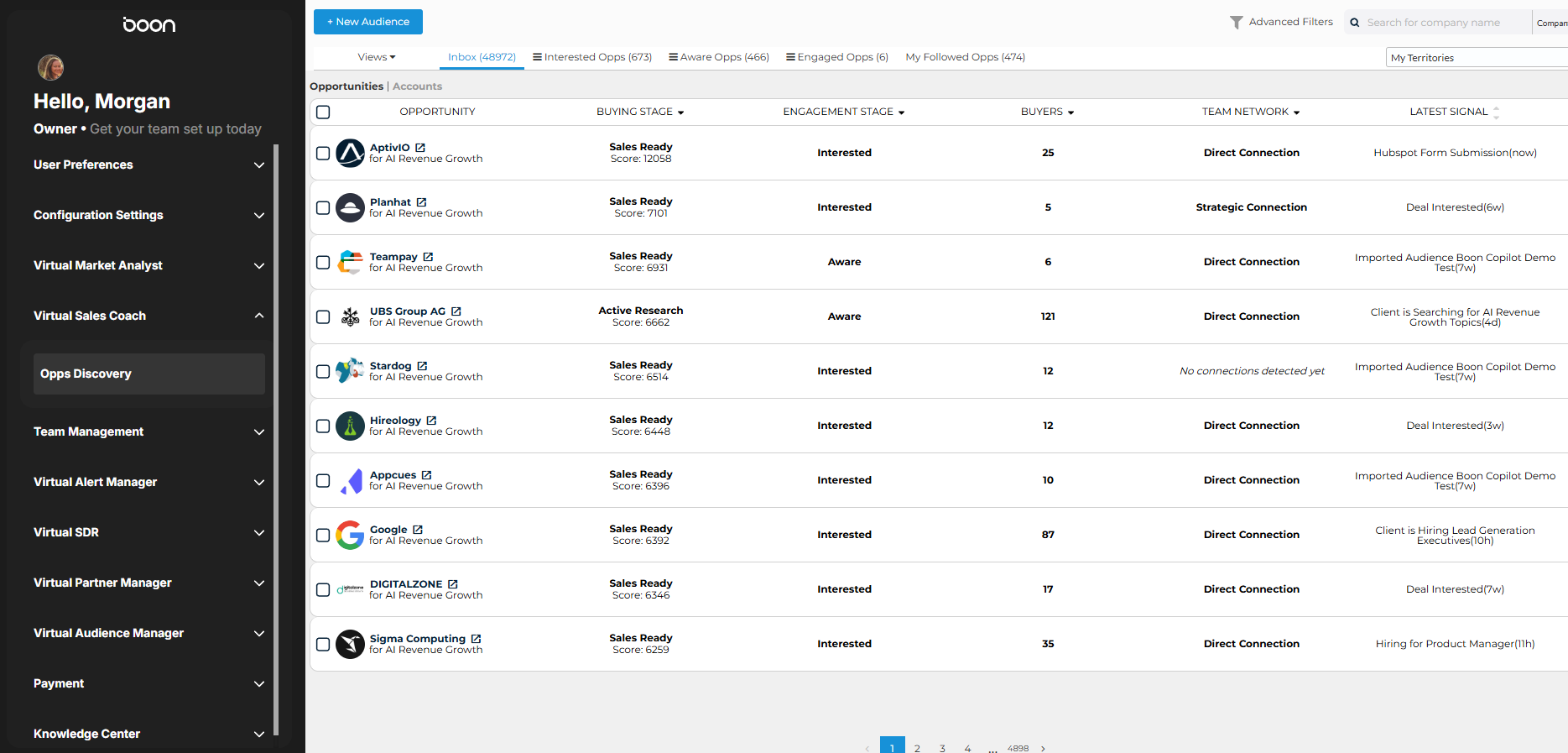Click the Morgan profile avatar
1568x753 pixels.
coord(50,67)
